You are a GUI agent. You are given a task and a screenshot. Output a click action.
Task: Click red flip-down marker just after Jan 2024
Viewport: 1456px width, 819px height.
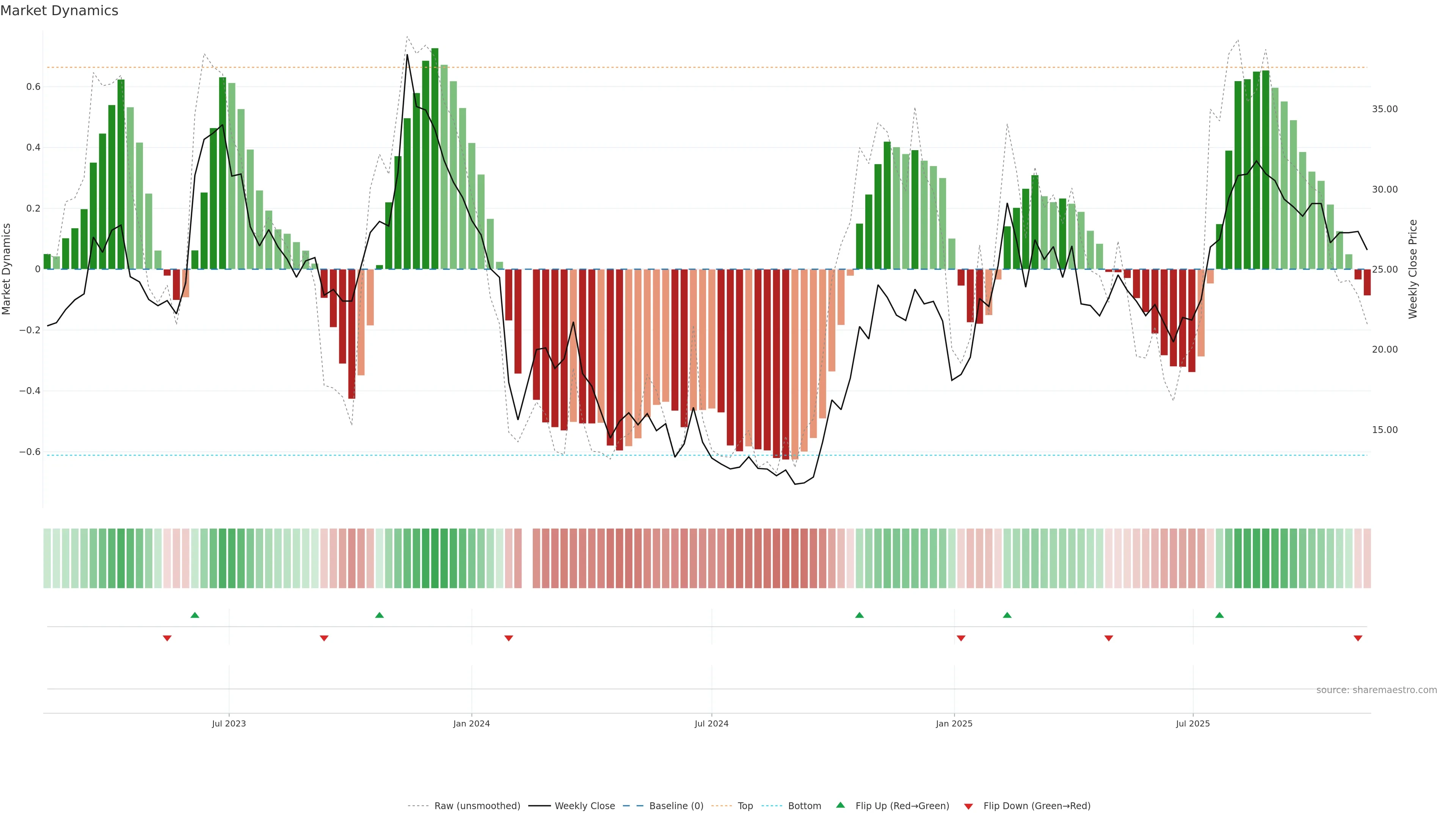509,638
